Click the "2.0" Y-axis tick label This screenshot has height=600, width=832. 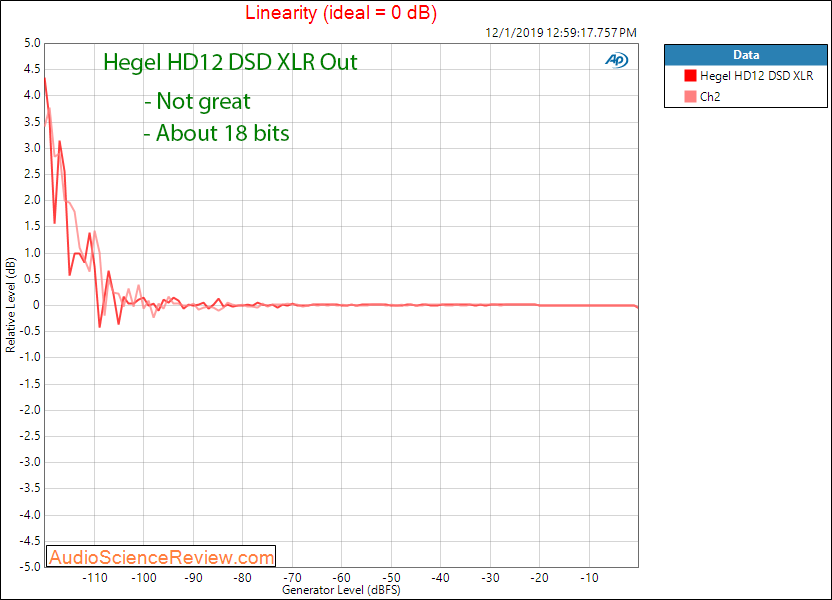pos(32,200)
